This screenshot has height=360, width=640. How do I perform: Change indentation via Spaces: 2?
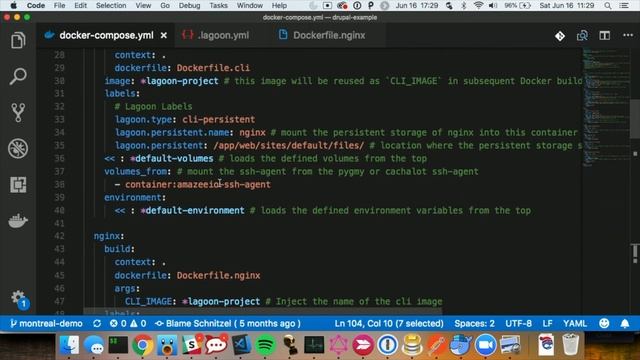[474, 324]
